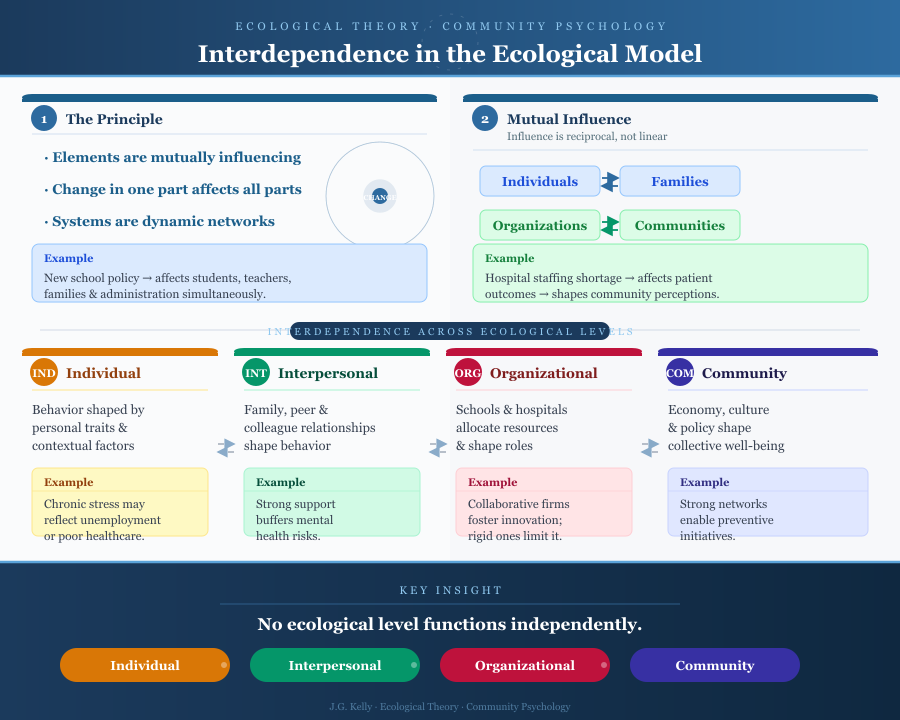Image resolution: width=900 pixels, height=720 pixels.
Task: Select the INT Interpersonal level badge
Action: point(256,372)
